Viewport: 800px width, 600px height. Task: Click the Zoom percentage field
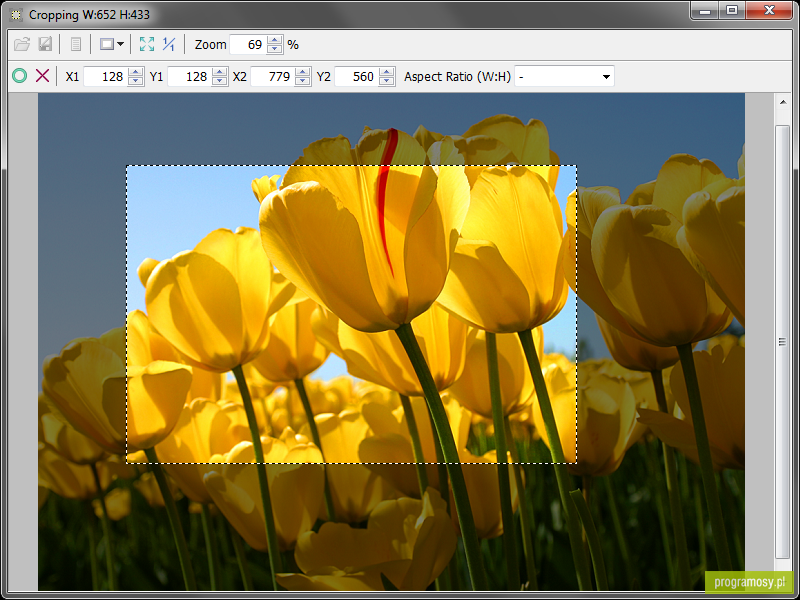coord(248,45)
